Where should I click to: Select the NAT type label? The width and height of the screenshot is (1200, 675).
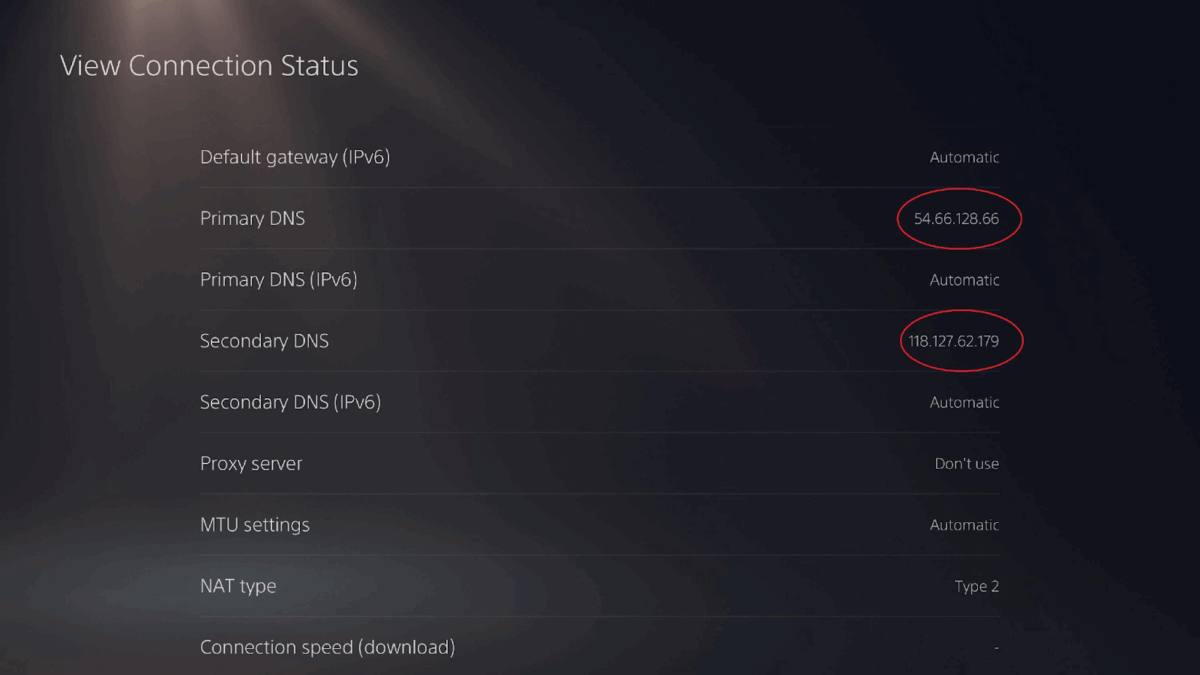click(238, 586)
